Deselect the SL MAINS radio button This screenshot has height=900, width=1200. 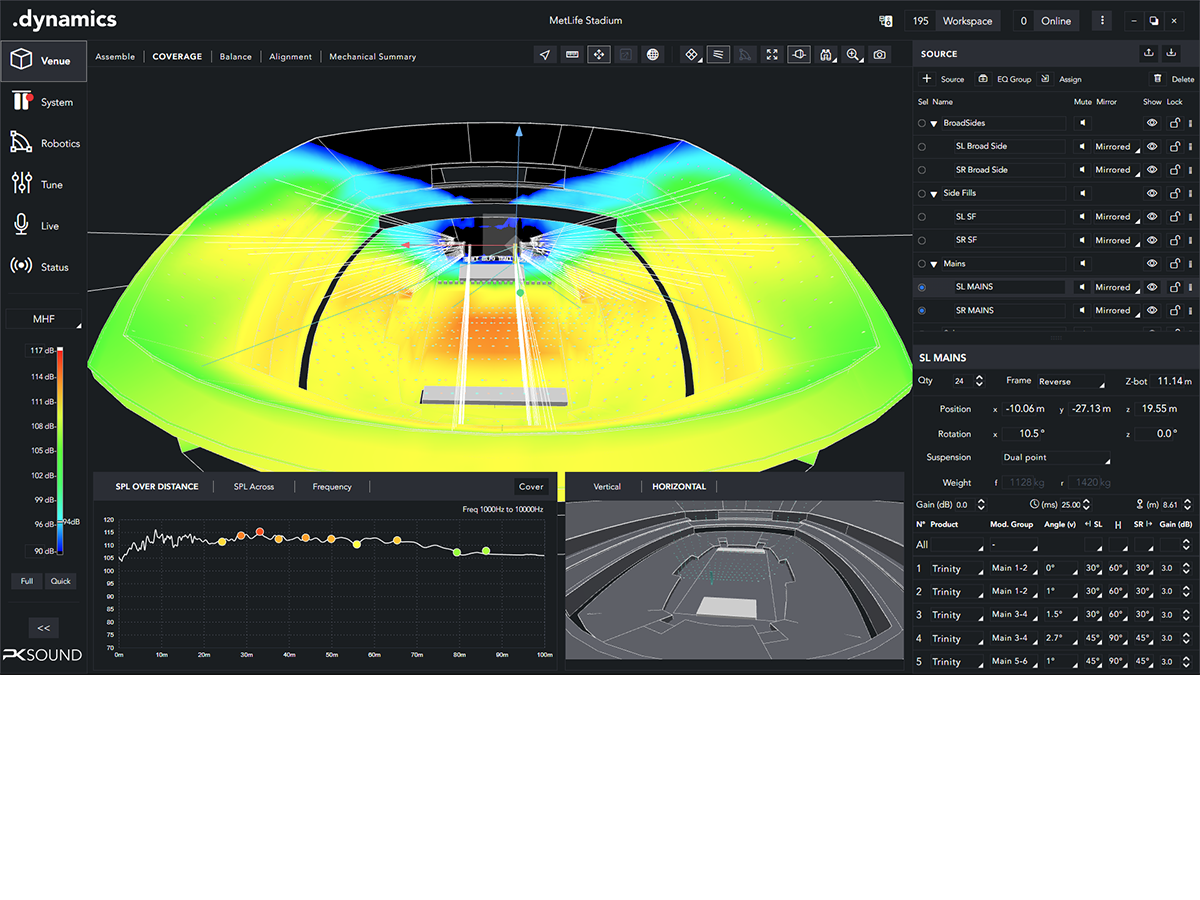[x=922, y=287]
